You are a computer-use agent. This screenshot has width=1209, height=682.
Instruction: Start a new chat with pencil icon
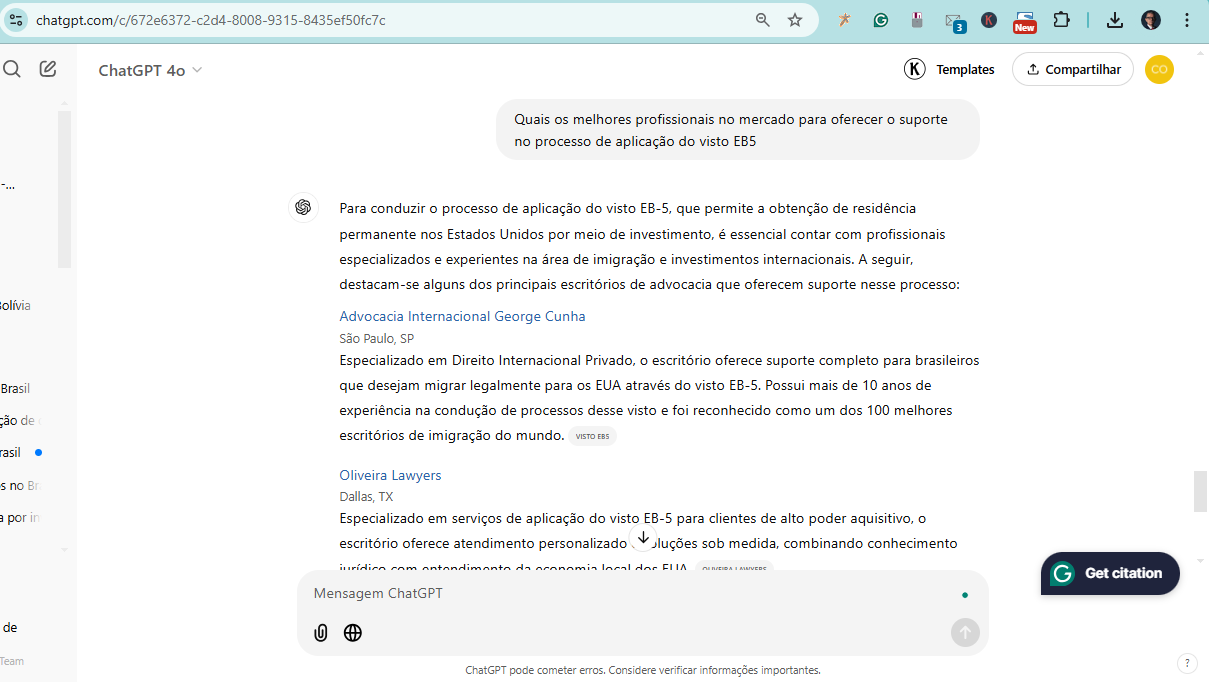[48, 69]
